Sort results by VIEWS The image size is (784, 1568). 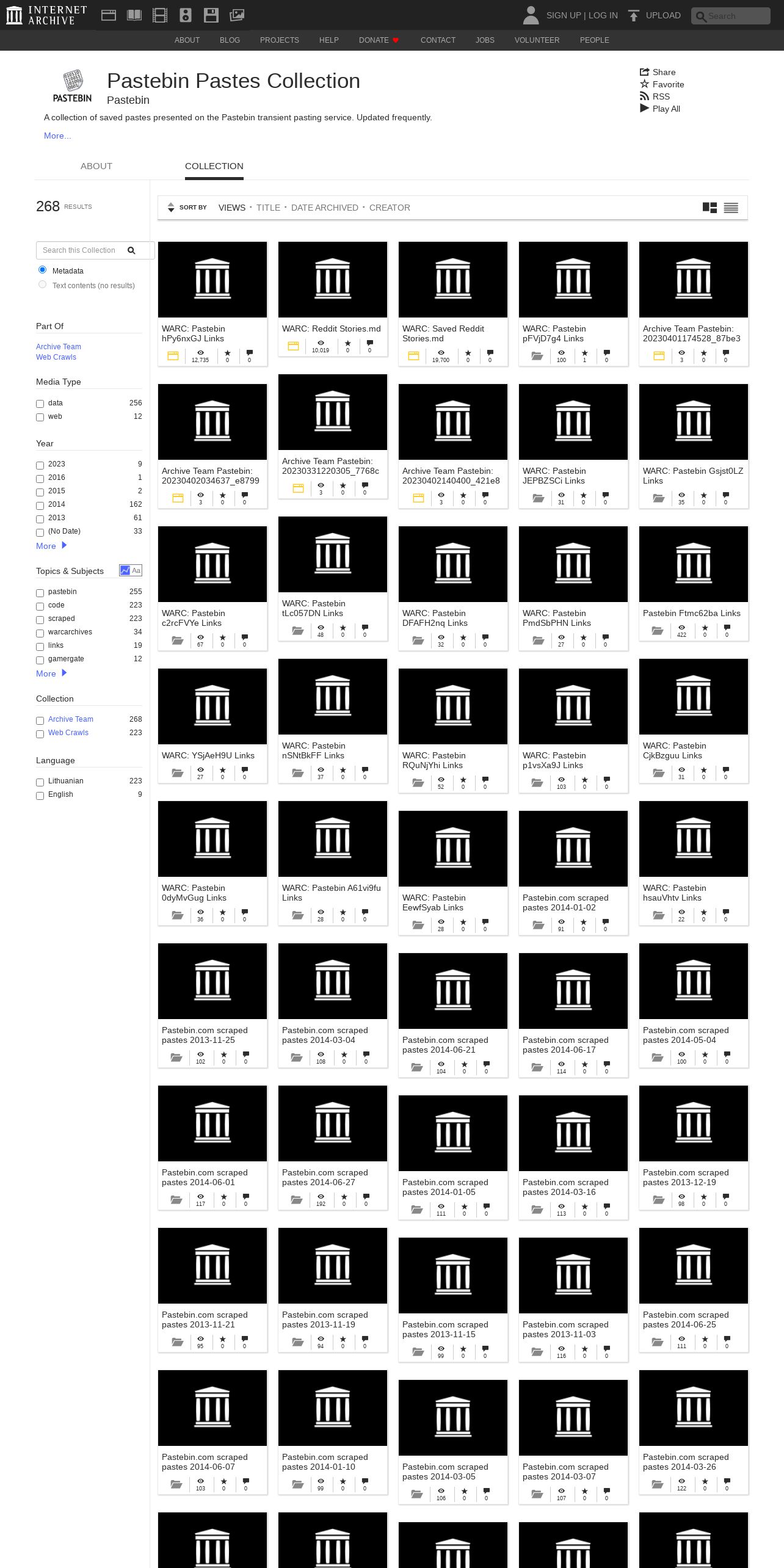point(232,208)
